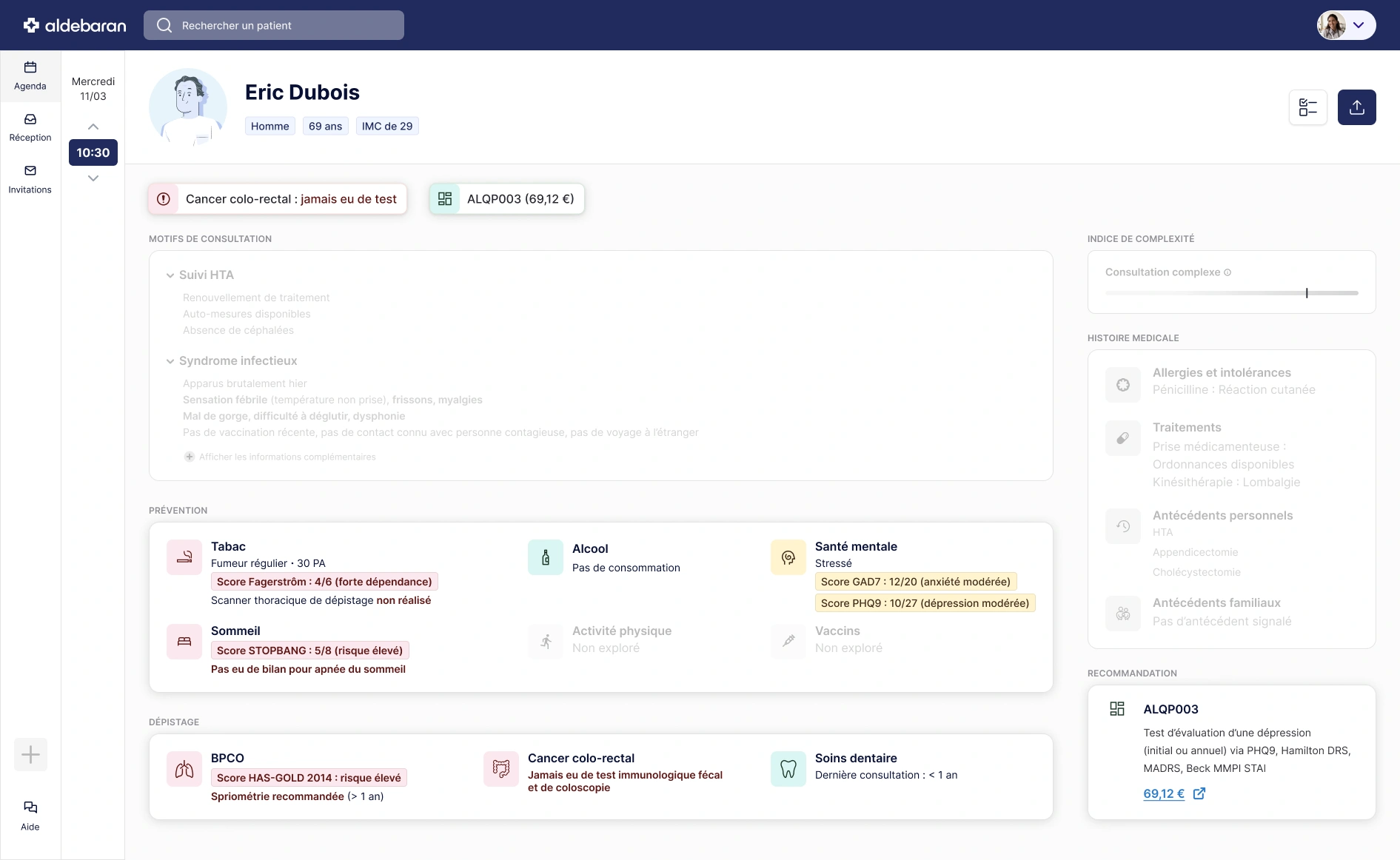The width and height of the screenshot is (1400, 860).
Task: Click the Antécédents personnels history icon
Action: (1123, 526)
